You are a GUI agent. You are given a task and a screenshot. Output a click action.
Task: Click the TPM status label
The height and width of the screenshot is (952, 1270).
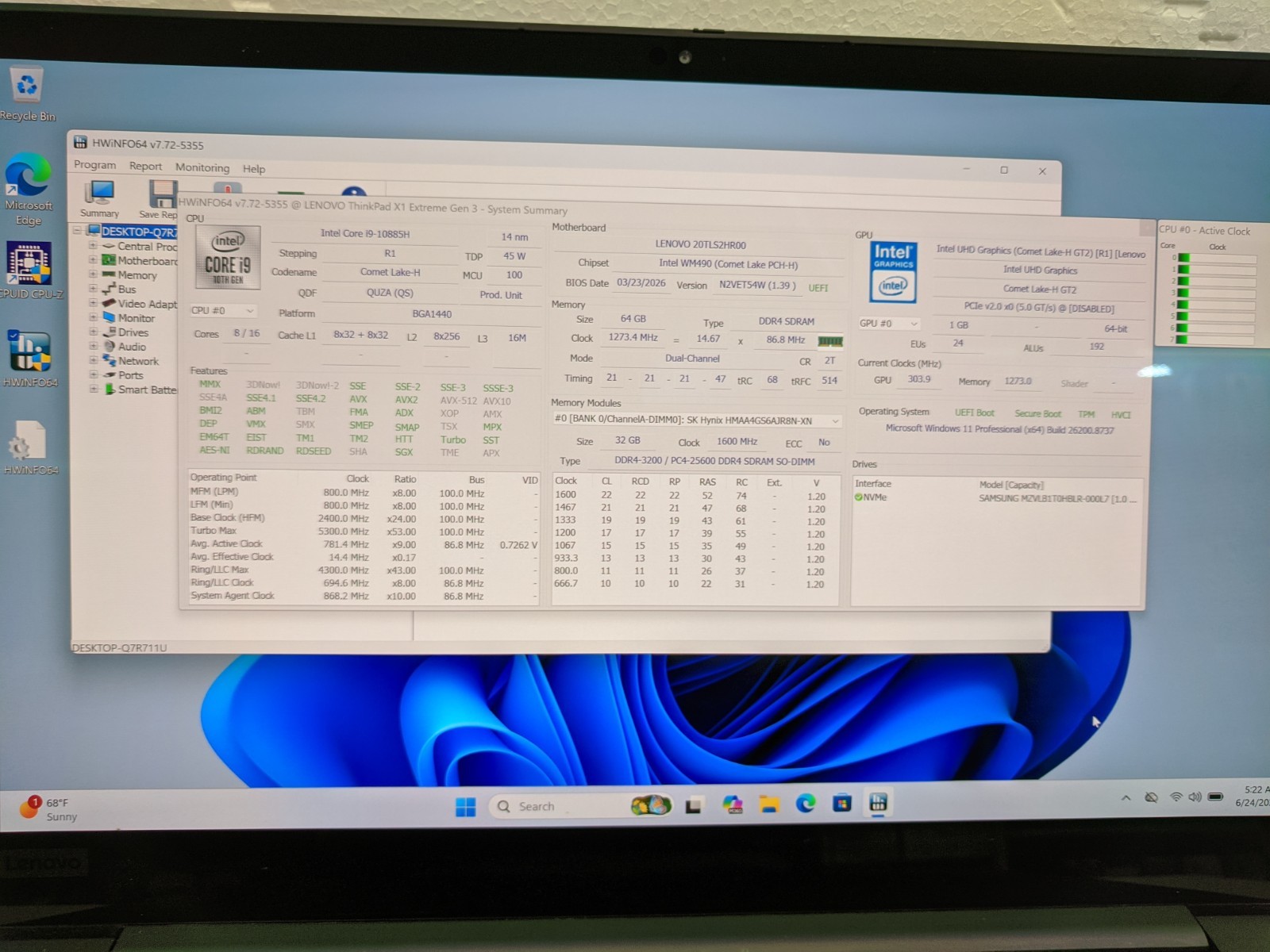point(1087,414)
